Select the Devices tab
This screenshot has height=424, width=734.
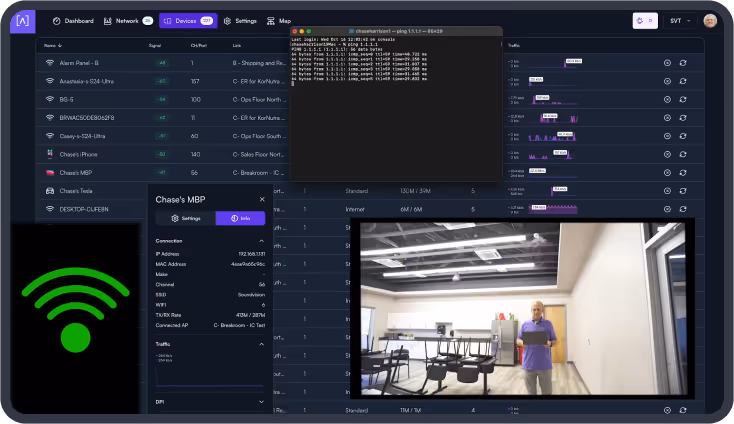click(188, 21)
